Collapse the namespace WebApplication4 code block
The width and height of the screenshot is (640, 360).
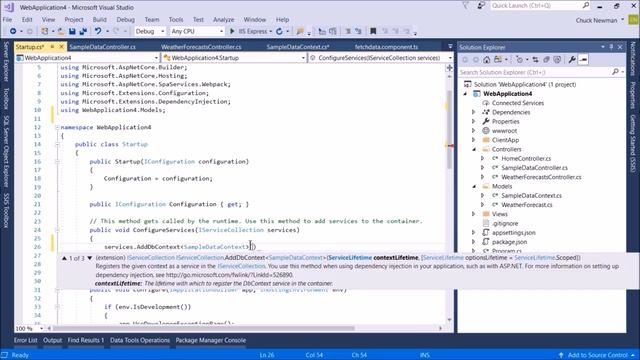coord(57,127)
